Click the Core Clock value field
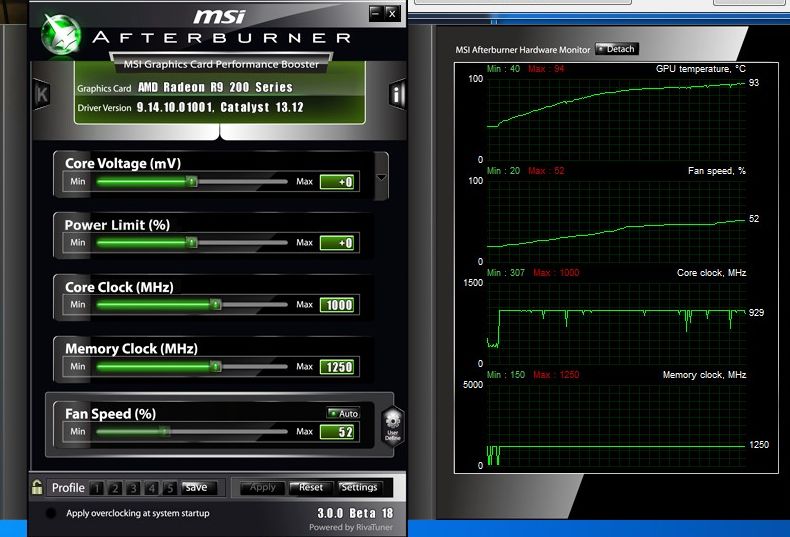The height and width of the screenshot is (537, 790). pos(337,305)
